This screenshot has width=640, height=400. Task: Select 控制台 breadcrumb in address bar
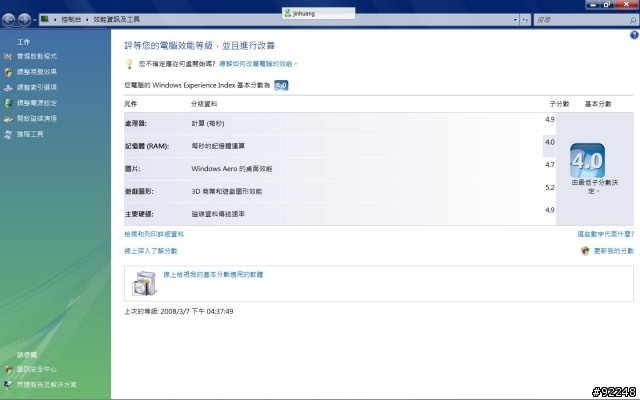coord(71,19)
